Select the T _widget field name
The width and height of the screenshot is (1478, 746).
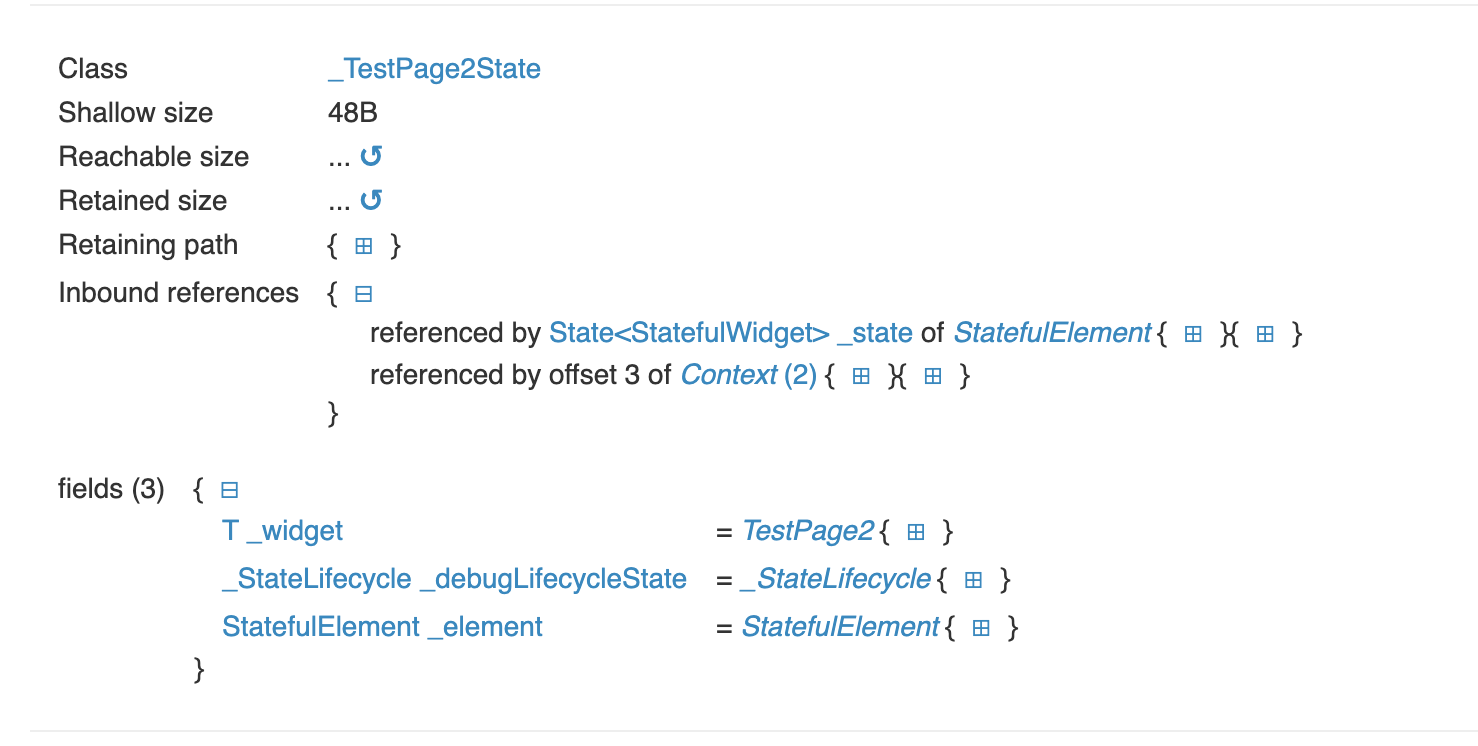click(x=282, y=531)
